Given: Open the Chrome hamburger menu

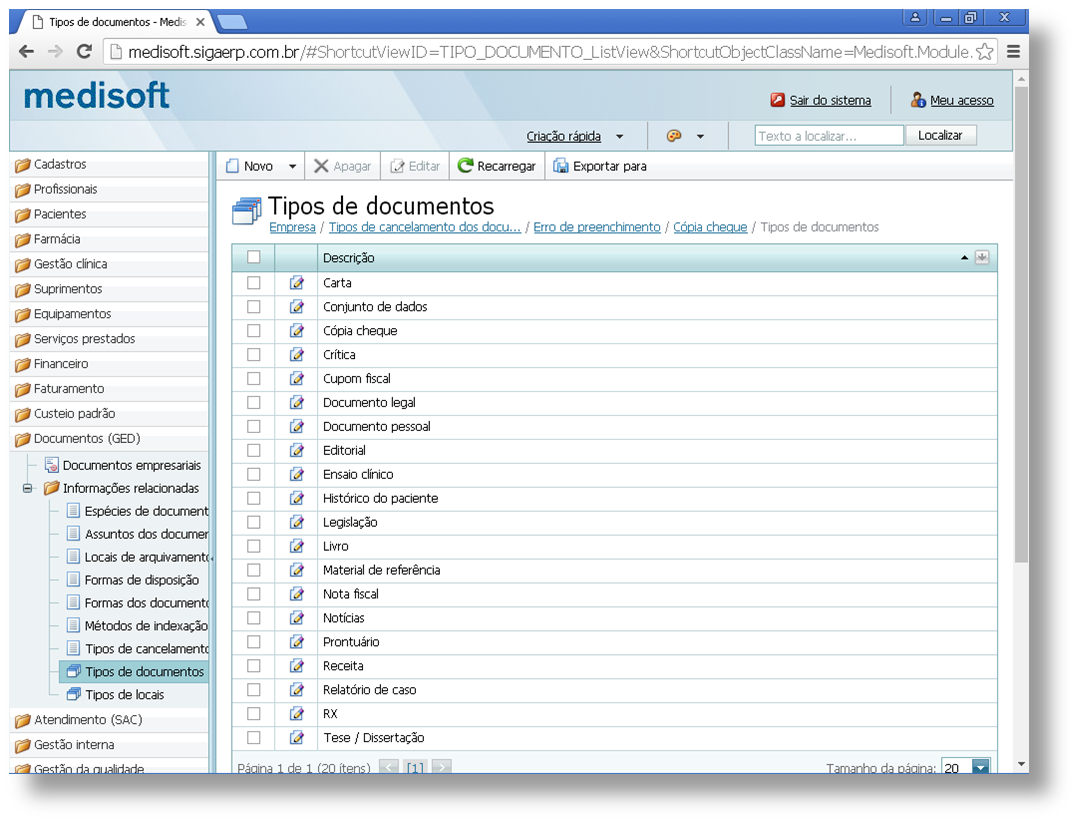Looking at the screenshot, I should click(1013, 52).
